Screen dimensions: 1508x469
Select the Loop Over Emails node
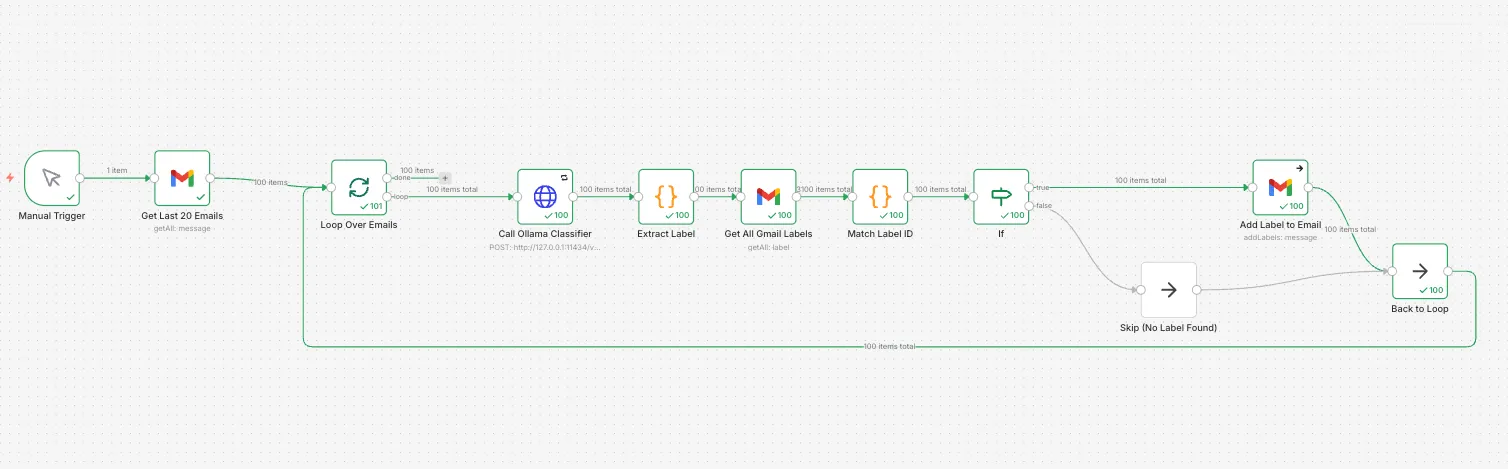(358, 187)
